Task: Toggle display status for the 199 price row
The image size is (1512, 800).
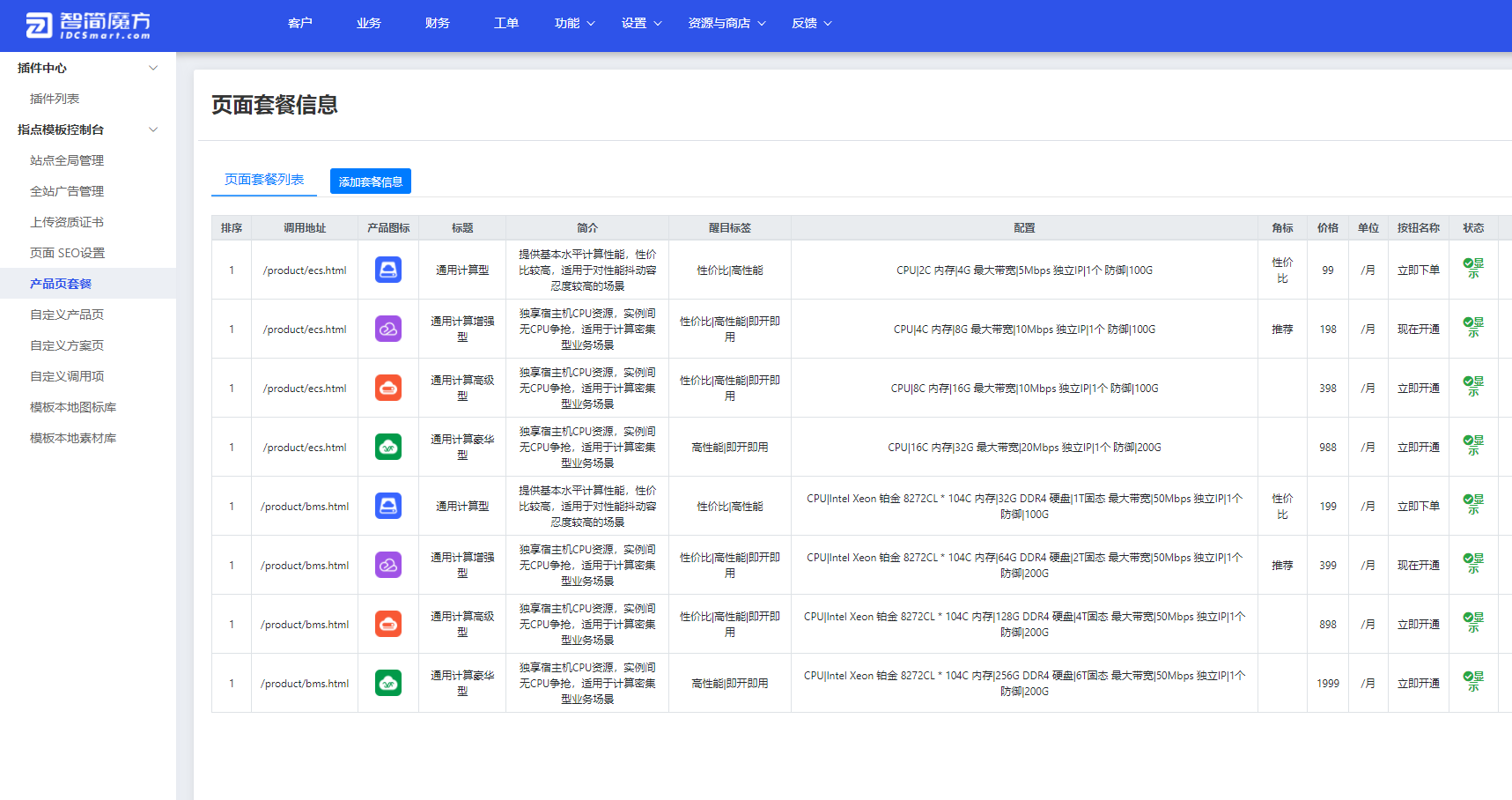Action: pos(1473,505)
